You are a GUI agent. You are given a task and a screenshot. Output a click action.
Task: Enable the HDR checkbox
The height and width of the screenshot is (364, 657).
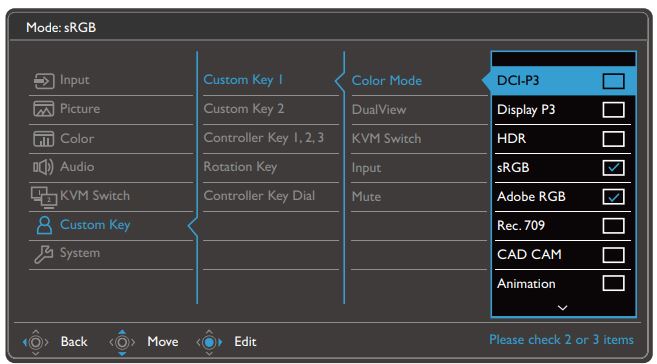tap(613, 139)
